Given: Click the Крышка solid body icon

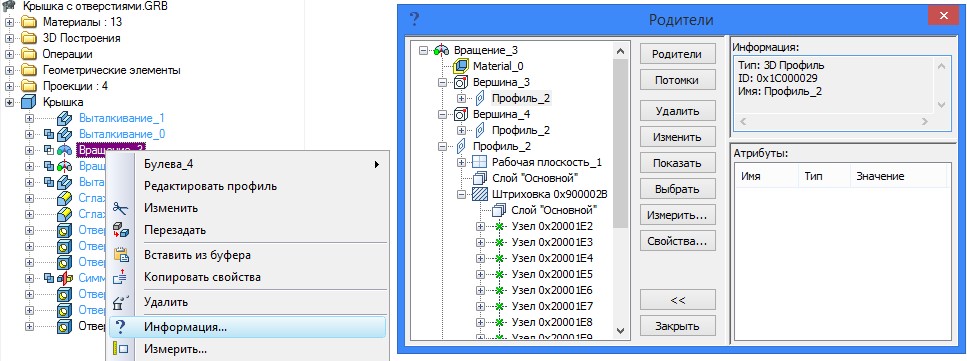Looking at the screenshot, I should tap(28, 102).
